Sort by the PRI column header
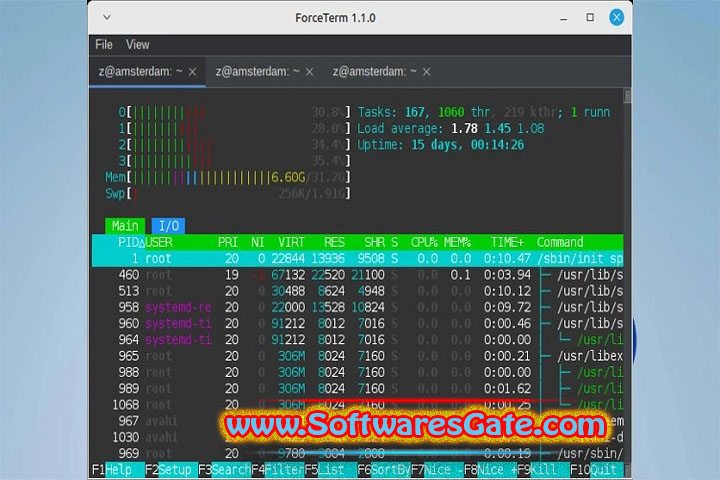Screen dimensions: 720x480 click(x=227, y=242)
